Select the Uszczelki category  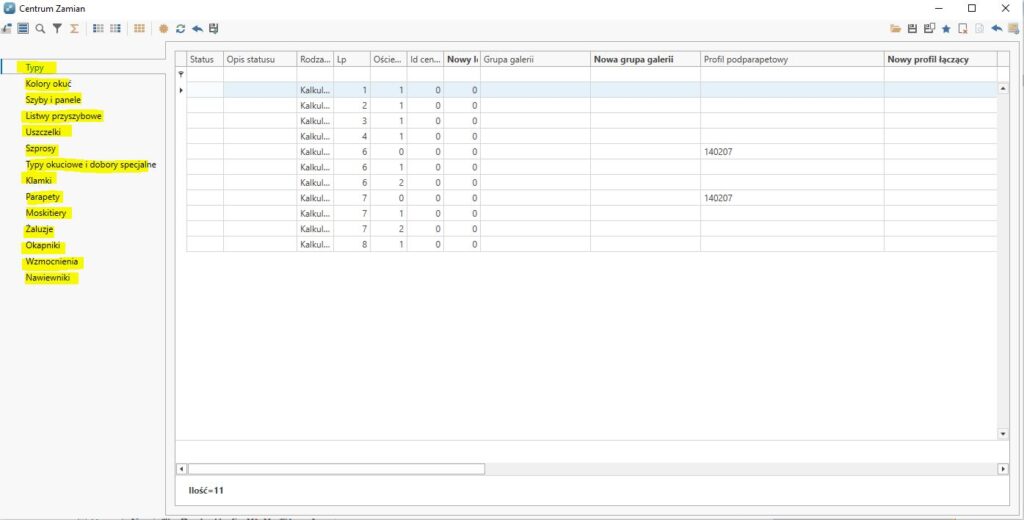(x=43, y=132)
